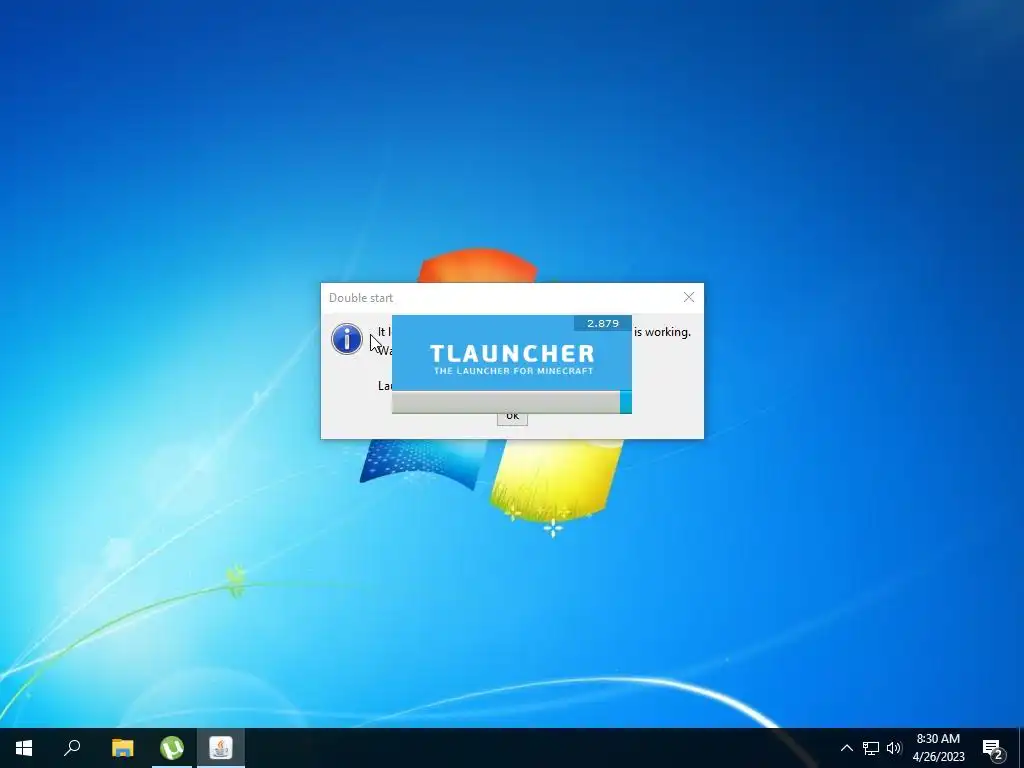Click the Show desktop sliver on the taskbar
Screen dimensions: 1024x768
pos(1021,748)
